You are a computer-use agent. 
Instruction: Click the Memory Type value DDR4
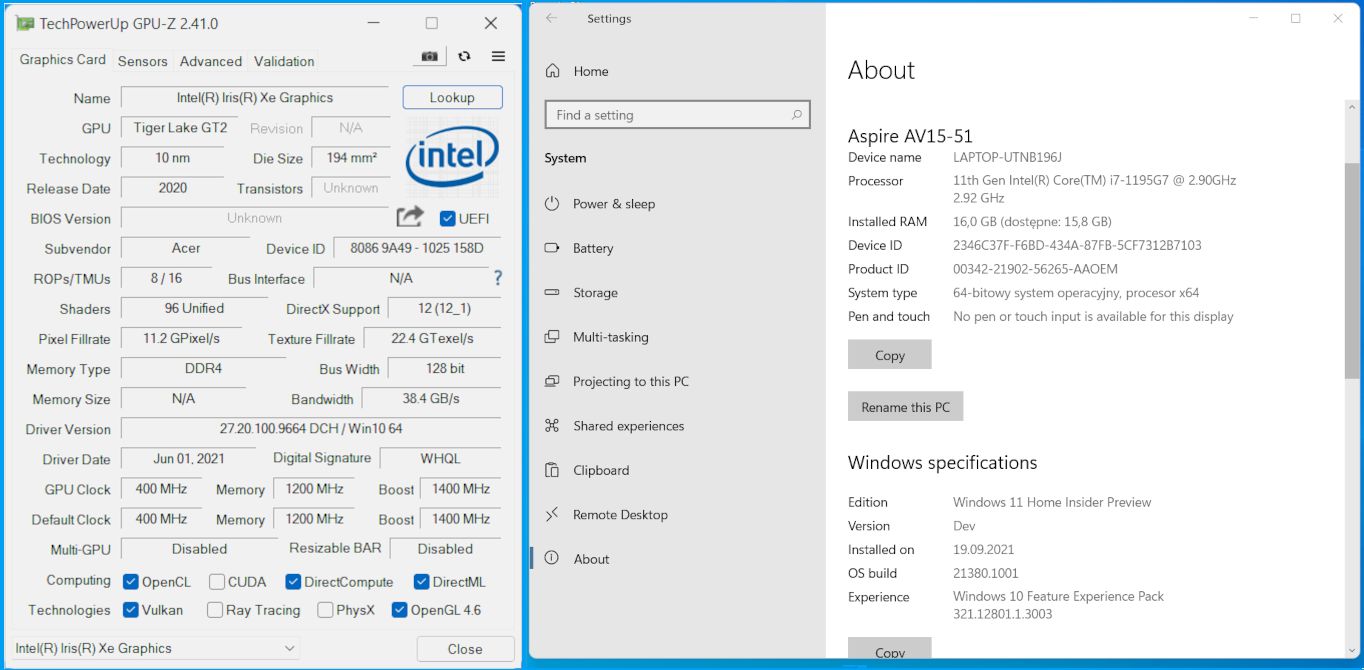point(204,368)
